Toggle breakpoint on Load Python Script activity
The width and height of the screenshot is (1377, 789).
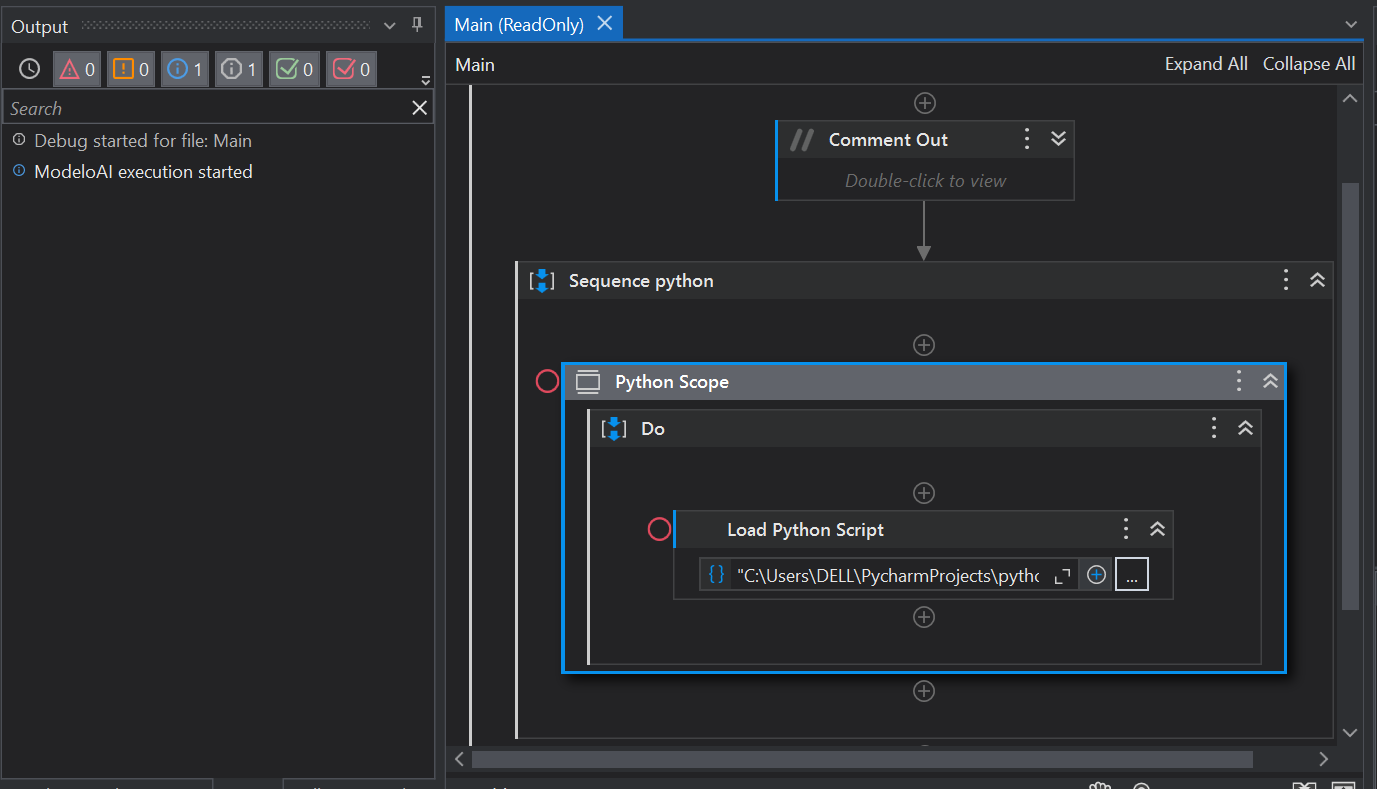[x=659, y=529]
